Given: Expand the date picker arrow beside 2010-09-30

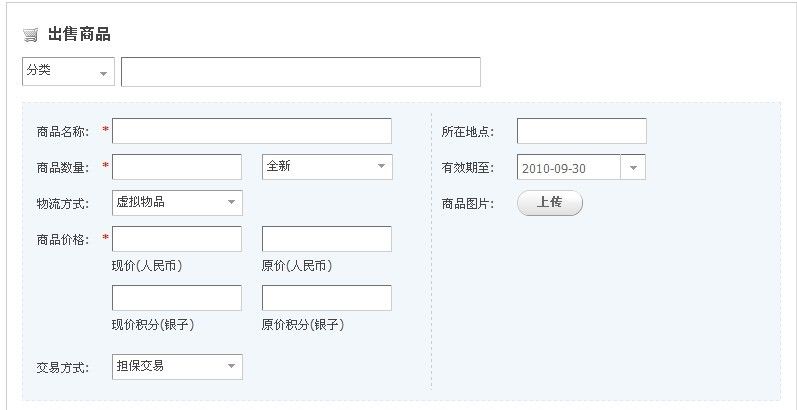Looking at the screenshot, I should click(x=633, y=167).
